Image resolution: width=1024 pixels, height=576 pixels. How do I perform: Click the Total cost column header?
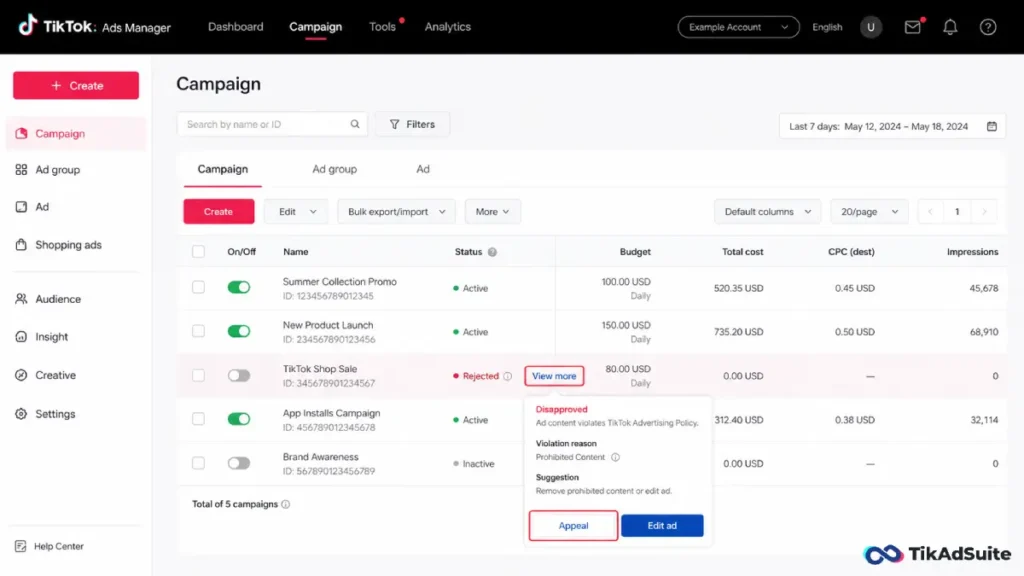click(743, 252)
